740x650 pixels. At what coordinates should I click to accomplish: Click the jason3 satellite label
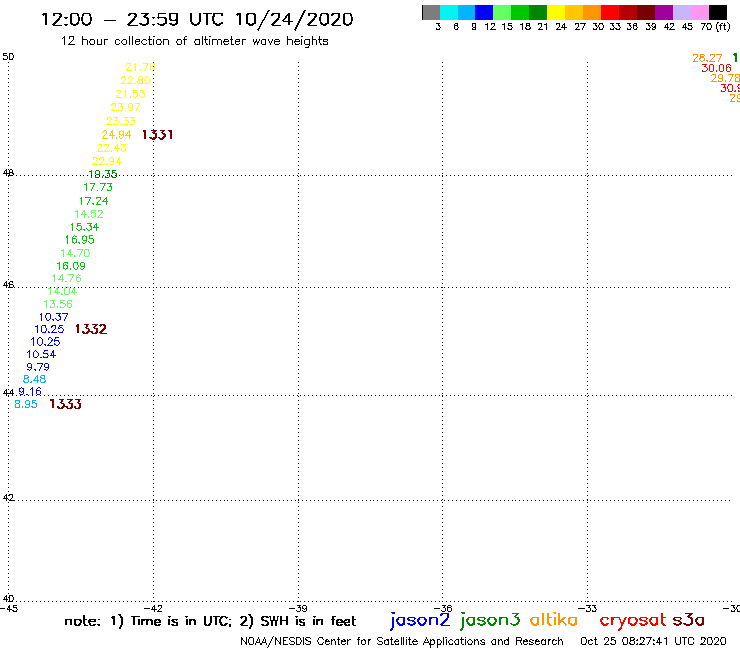[x=490, y=620]
